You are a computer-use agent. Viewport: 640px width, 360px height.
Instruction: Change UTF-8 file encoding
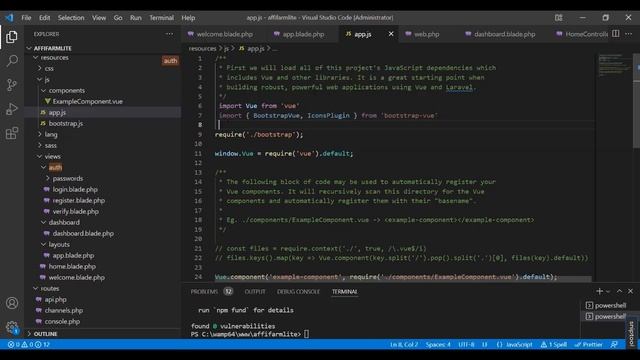coord(466,344)
